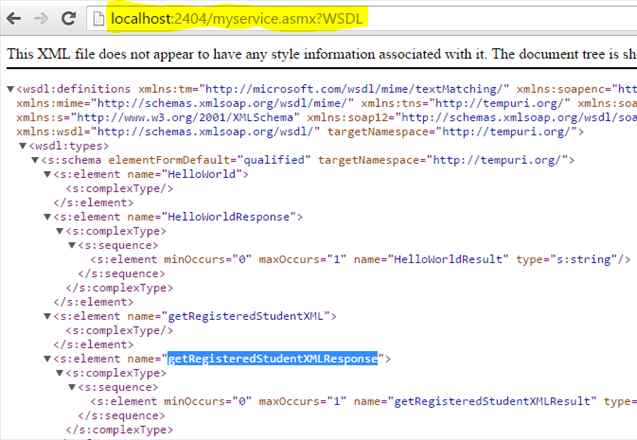Viewport: 637px width, 440px height.
Task: Collapse the getRegisteredStudentXML element node
Action: [47, 316]
